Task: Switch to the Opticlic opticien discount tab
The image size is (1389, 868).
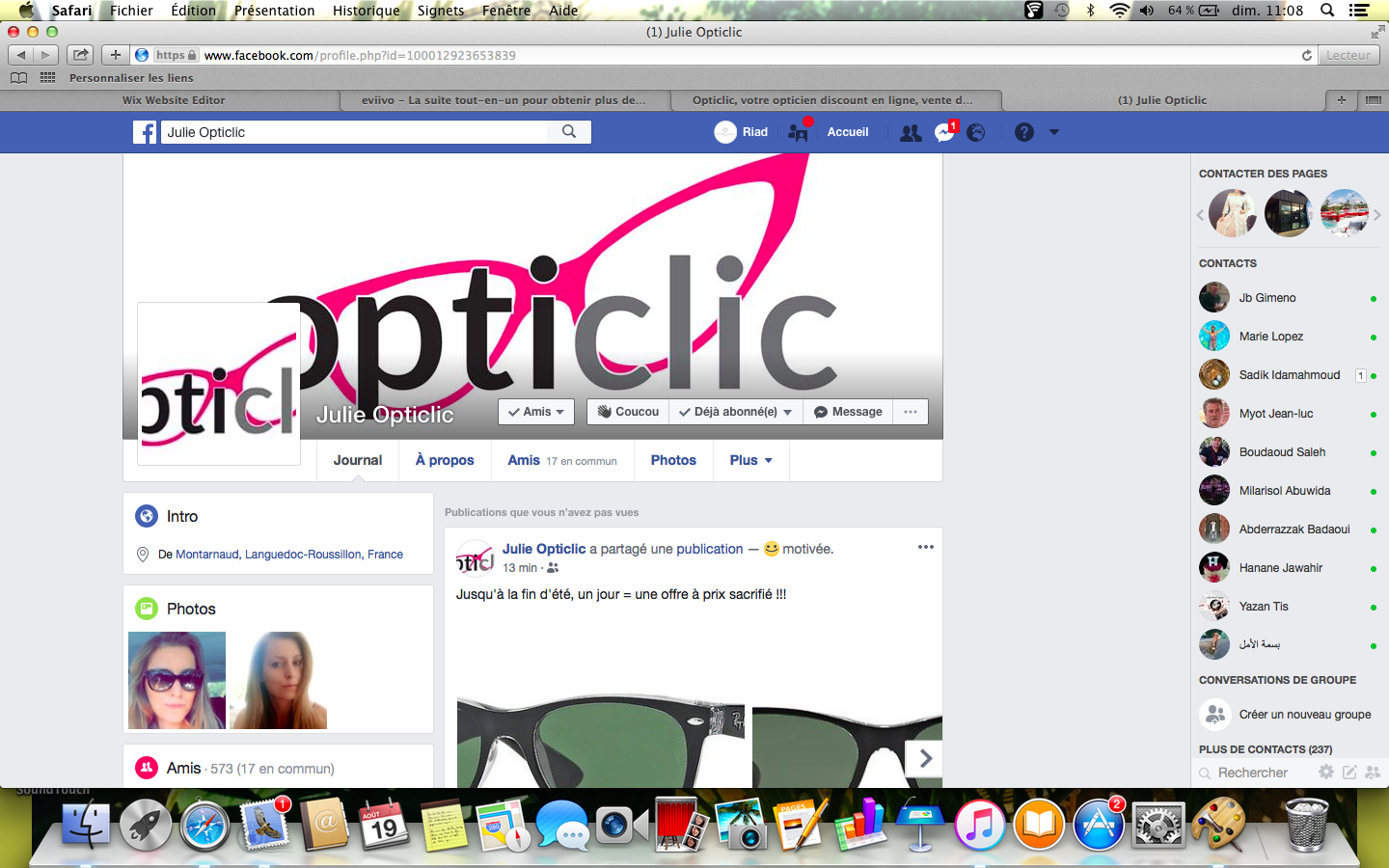Action: (833, 100)
